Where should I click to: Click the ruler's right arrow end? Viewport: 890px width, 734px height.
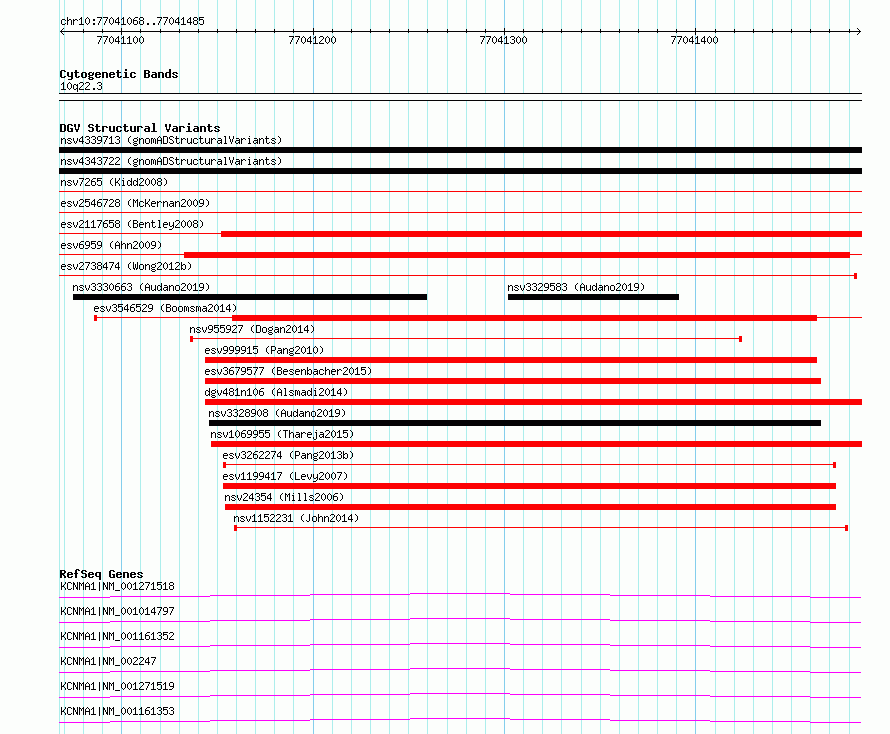(858, 32)
